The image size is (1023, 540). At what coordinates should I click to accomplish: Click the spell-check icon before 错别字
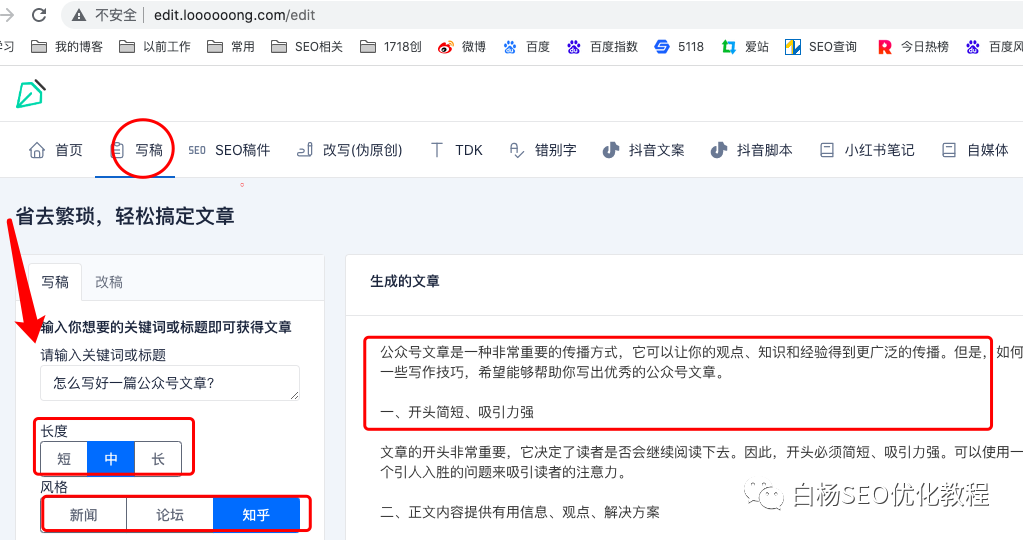[x=517, y=150]
